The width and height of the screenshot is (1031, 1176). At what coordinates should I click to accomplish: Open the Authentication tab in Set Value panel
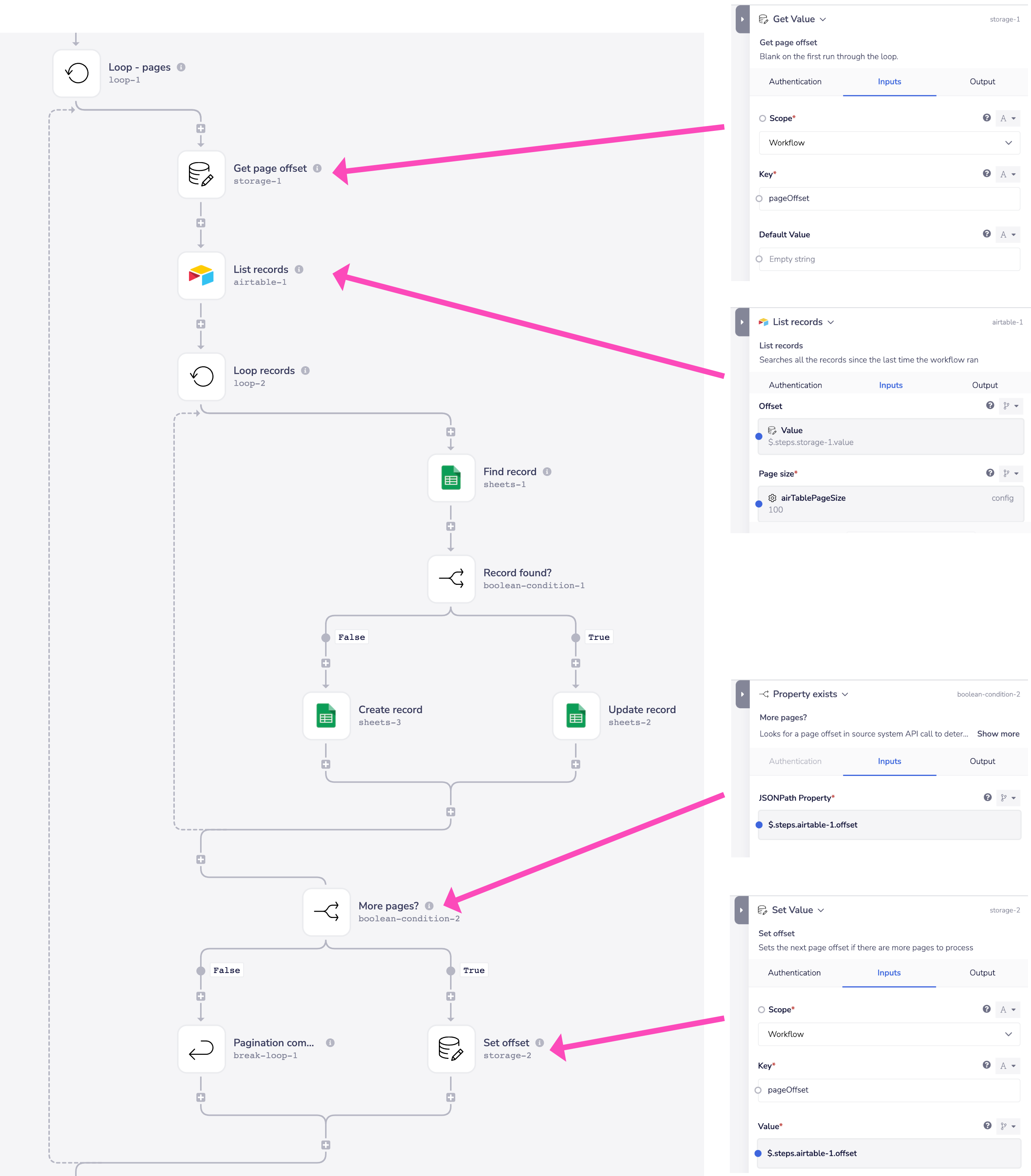click(794, 972)
